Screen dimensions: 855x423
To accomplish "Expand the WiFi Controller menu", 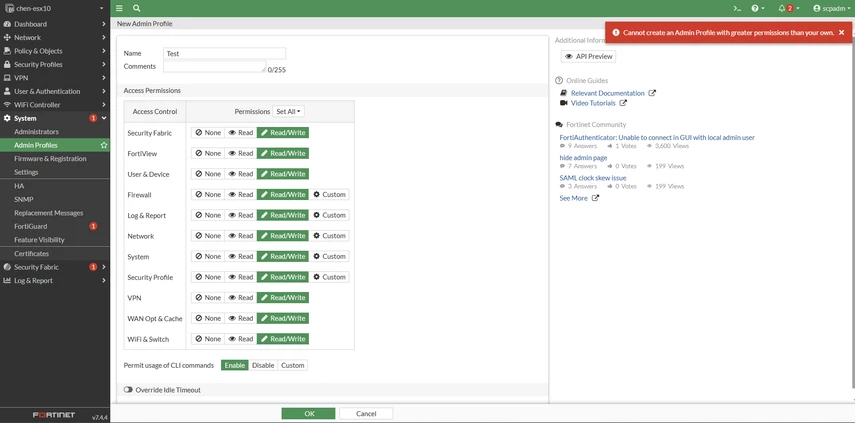I will [x=55, y=105].
